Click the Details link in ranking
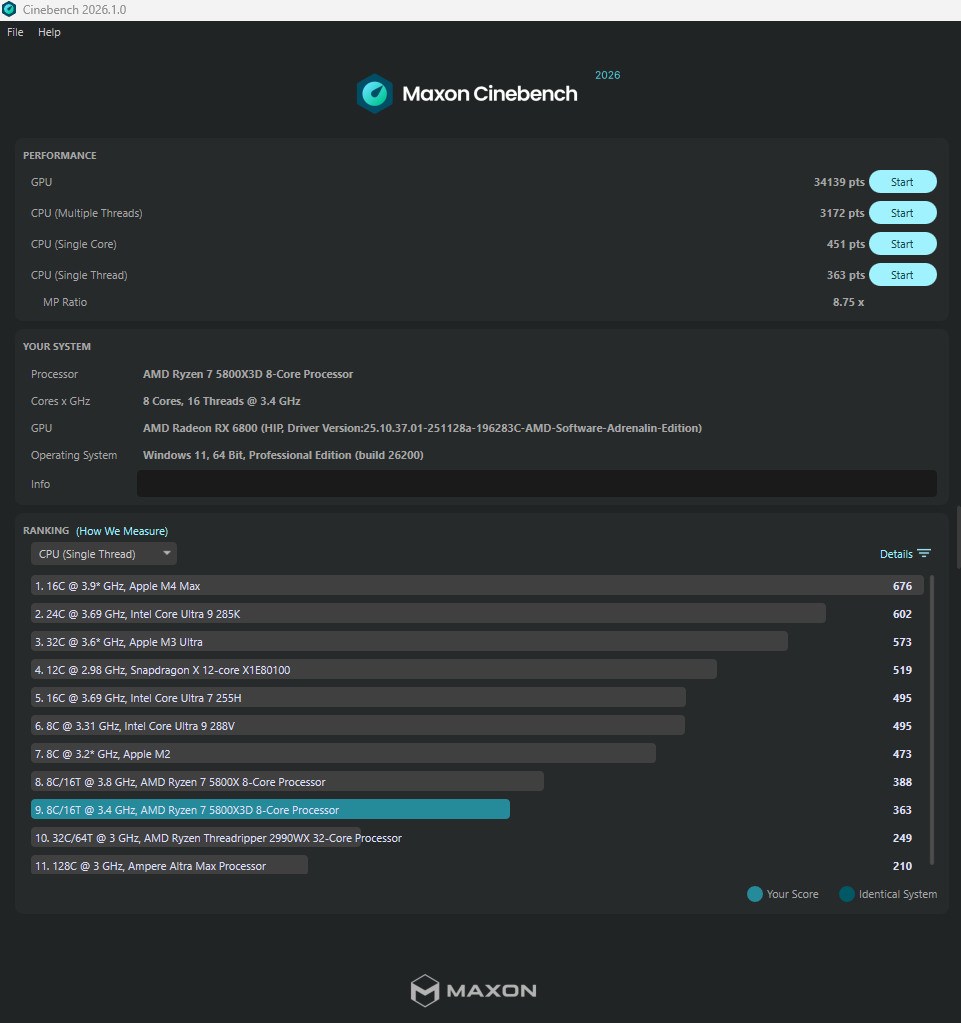The height and width of the screenshot is (1023, 961). [x=896, y=554]
